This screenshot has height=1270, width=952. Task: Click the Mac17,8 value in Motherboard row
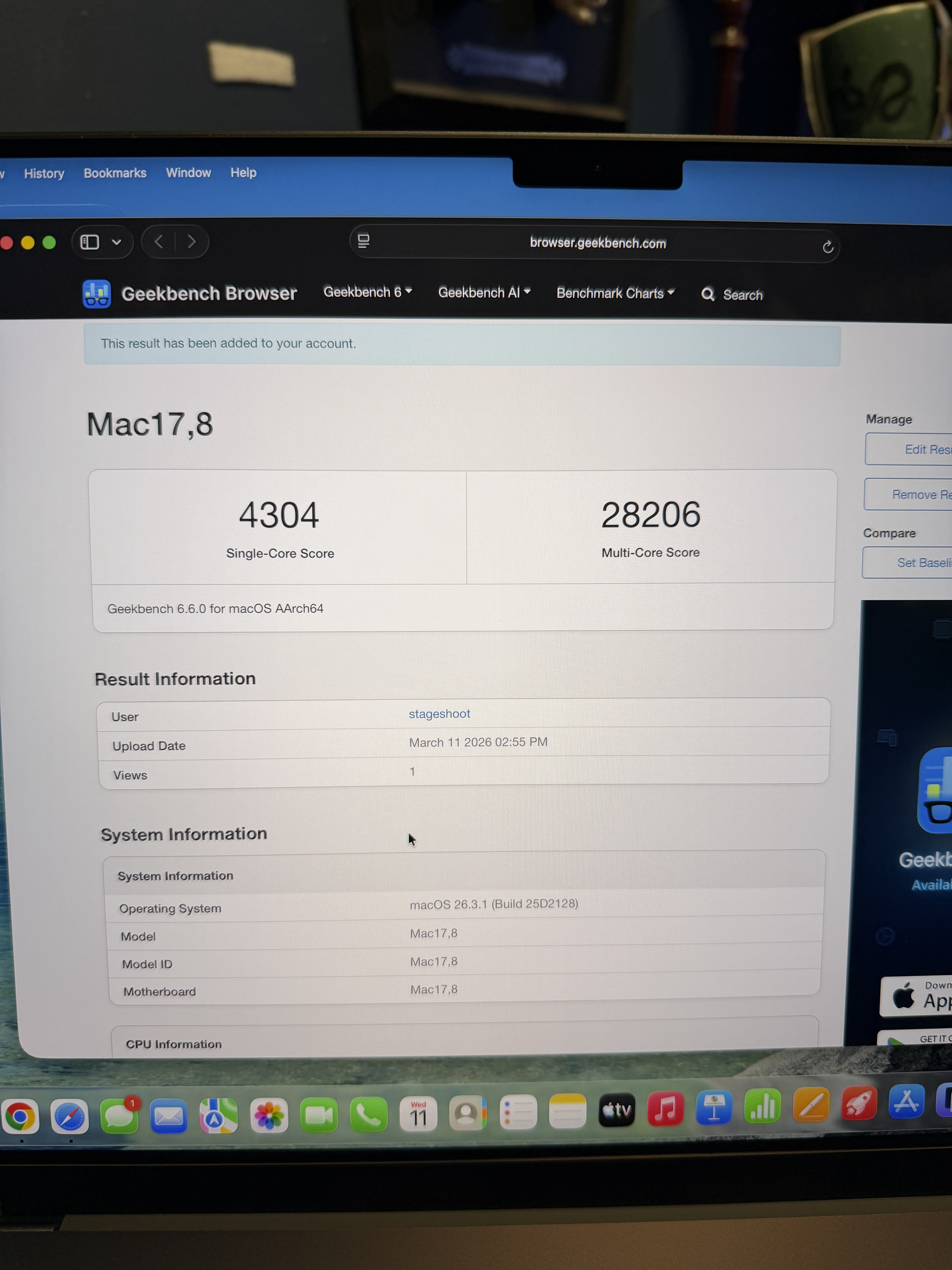434,989
